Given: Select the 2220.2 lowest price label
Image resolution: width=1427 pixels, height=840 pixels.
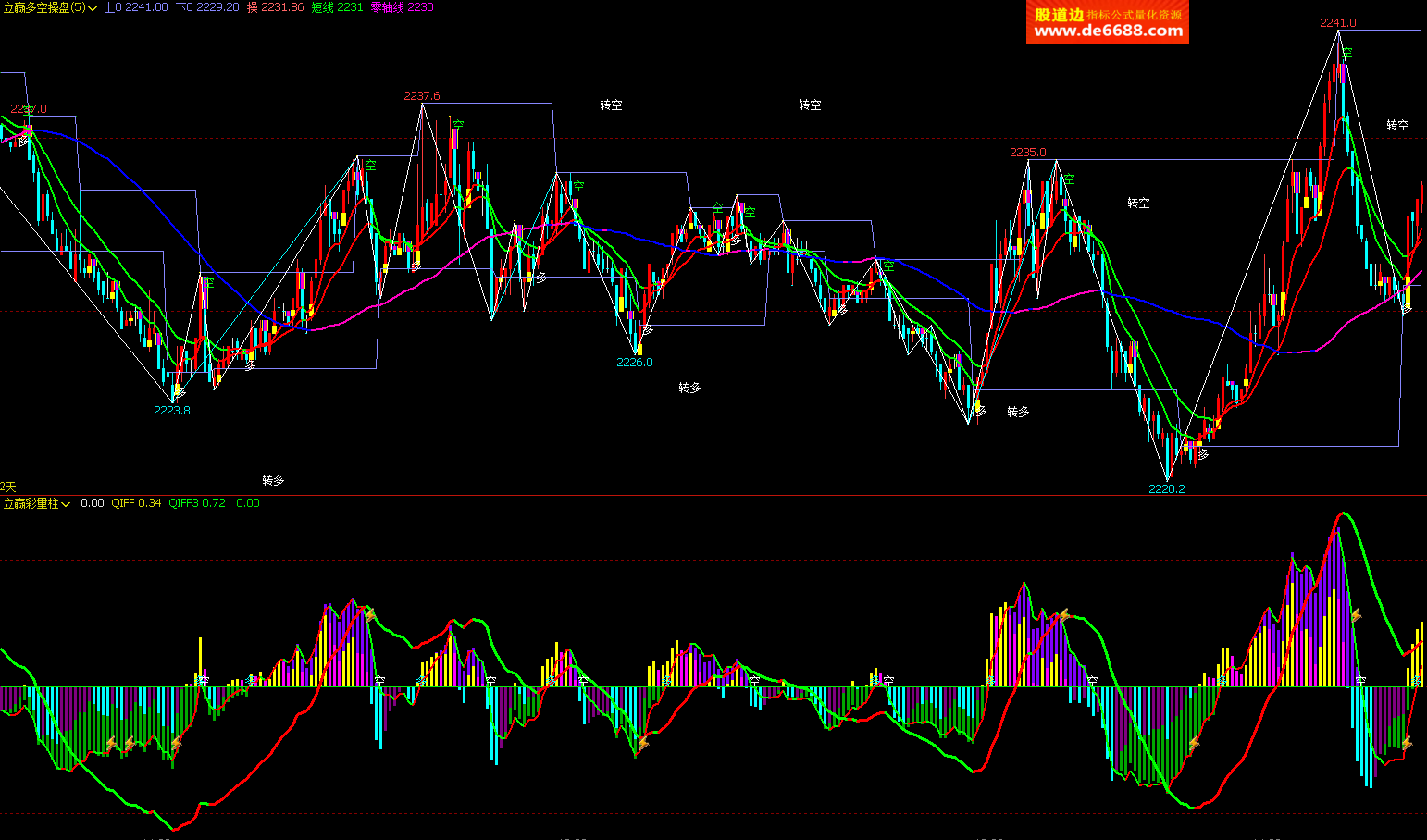Looking at the screenshot, I should [x=1166, y=488].
